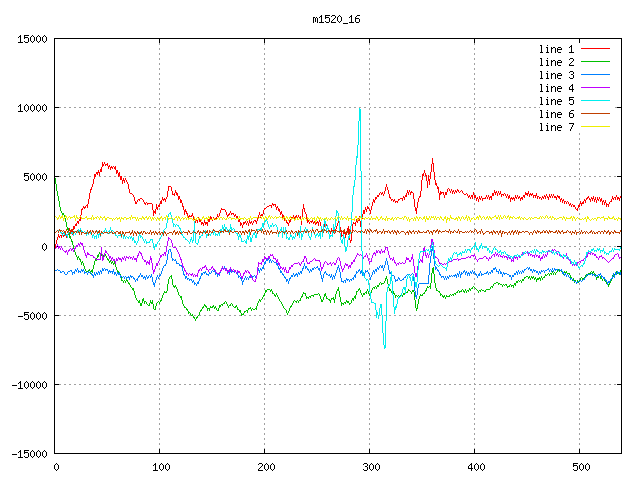Select the 5000 y-axis tick label
This screenshot has height=480, width=640.
pos(35,177)
